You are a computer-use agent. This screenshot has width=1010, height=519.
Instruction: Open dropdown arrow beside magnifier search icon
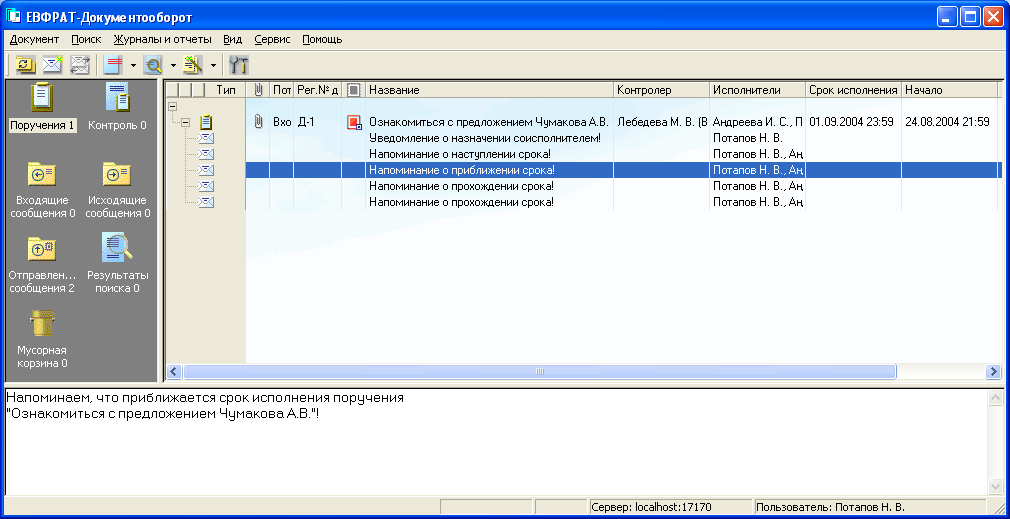(173, 65)
